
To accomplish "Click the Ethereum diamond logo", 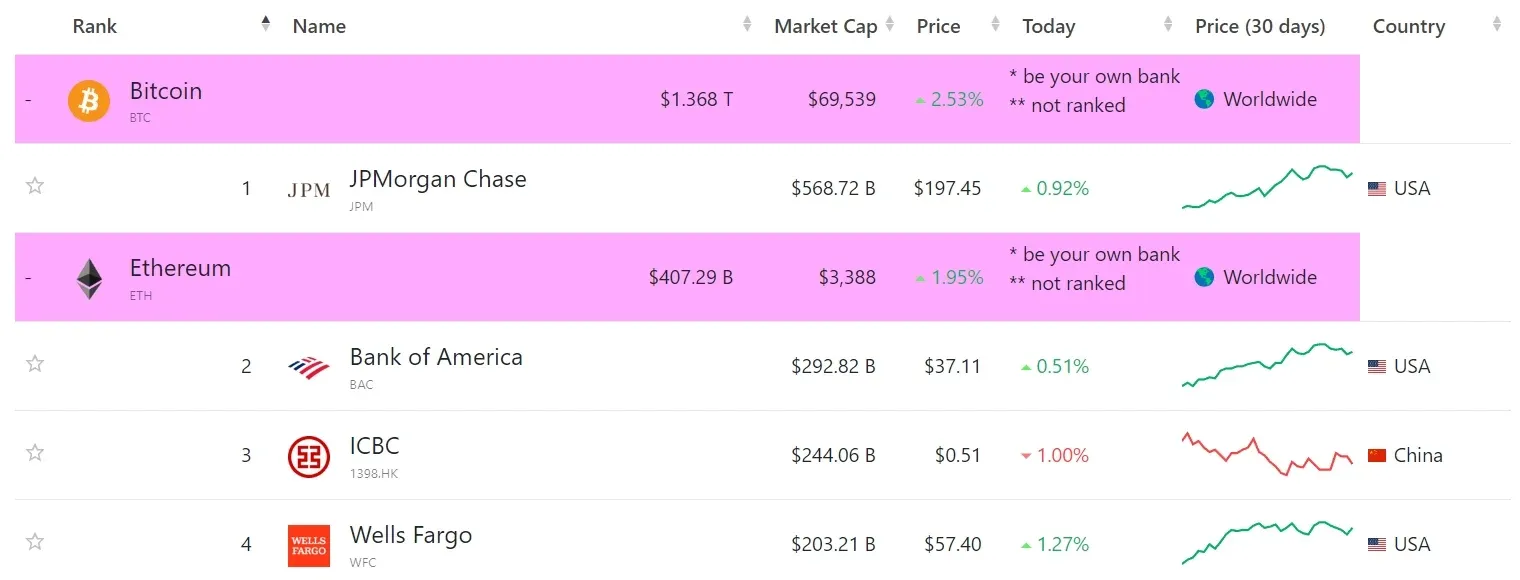I will (89, 279).
